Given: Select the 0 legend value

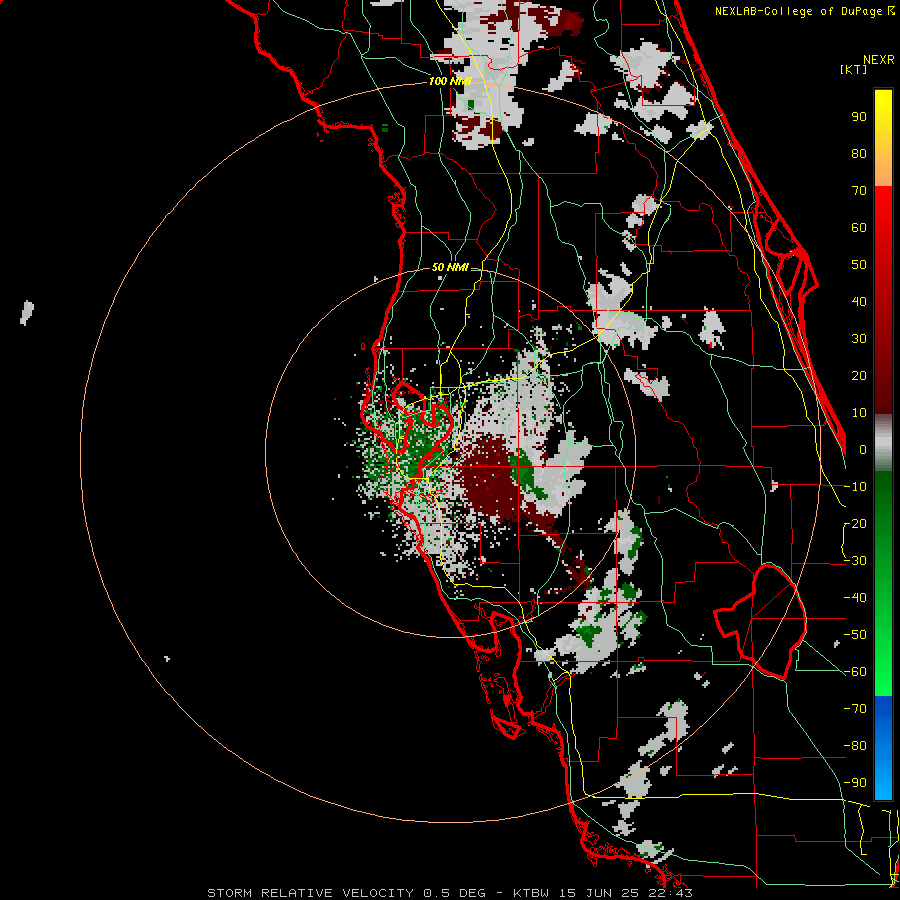Looking at the screenshot, I should point(863,449).
